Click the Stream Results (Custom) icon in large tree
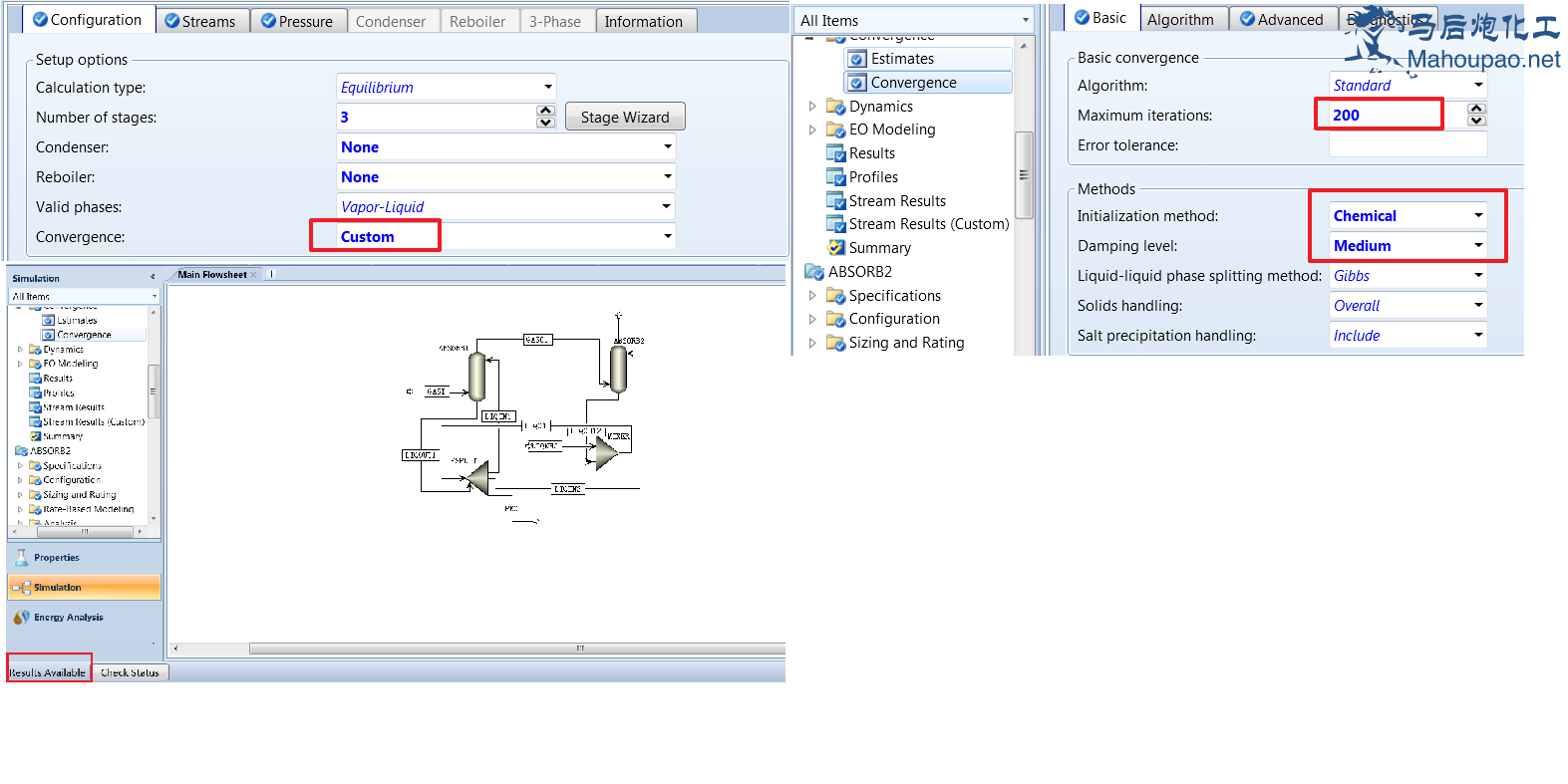This screenshot has height=784, width=1568. click(835, 224)
